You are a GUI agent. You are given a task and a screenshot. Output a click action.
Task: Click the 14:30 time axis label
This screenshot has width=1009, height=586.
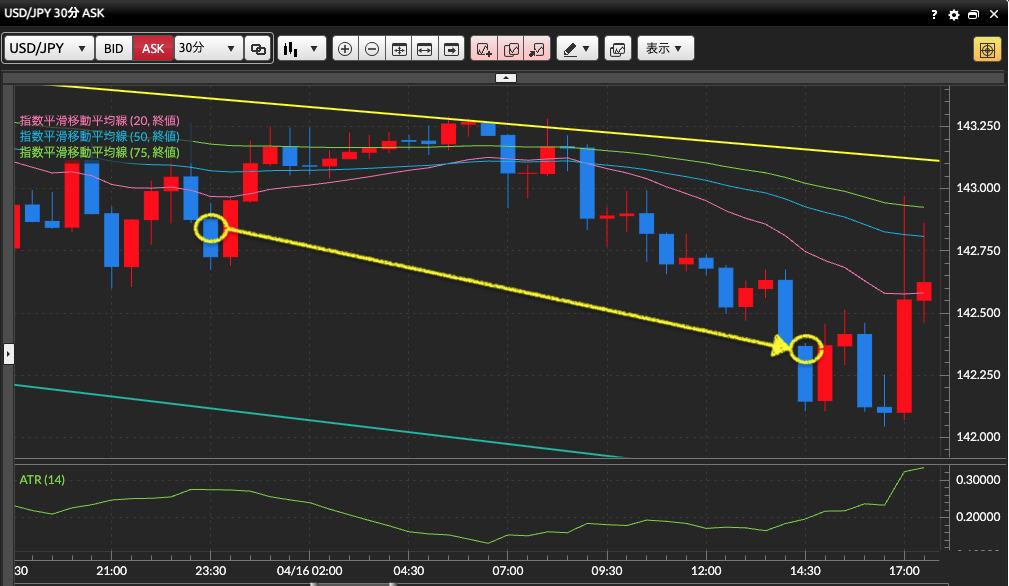click(x=805, y=571)
